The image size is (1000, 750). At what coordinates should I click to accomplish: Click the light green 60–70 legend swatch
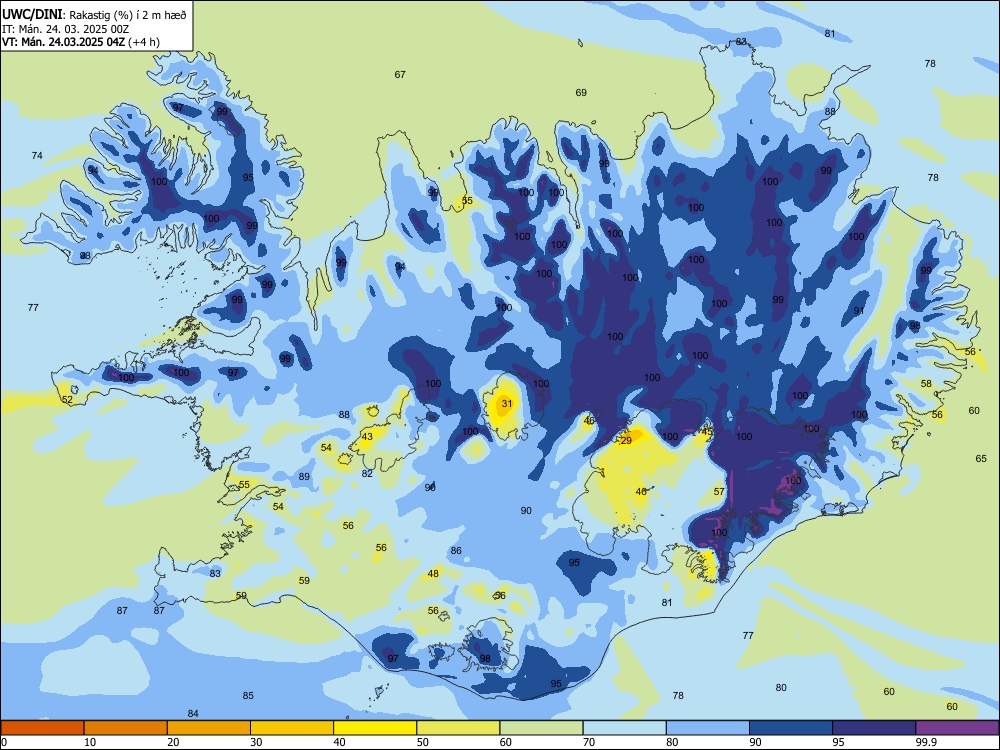[x=541, y=728]
